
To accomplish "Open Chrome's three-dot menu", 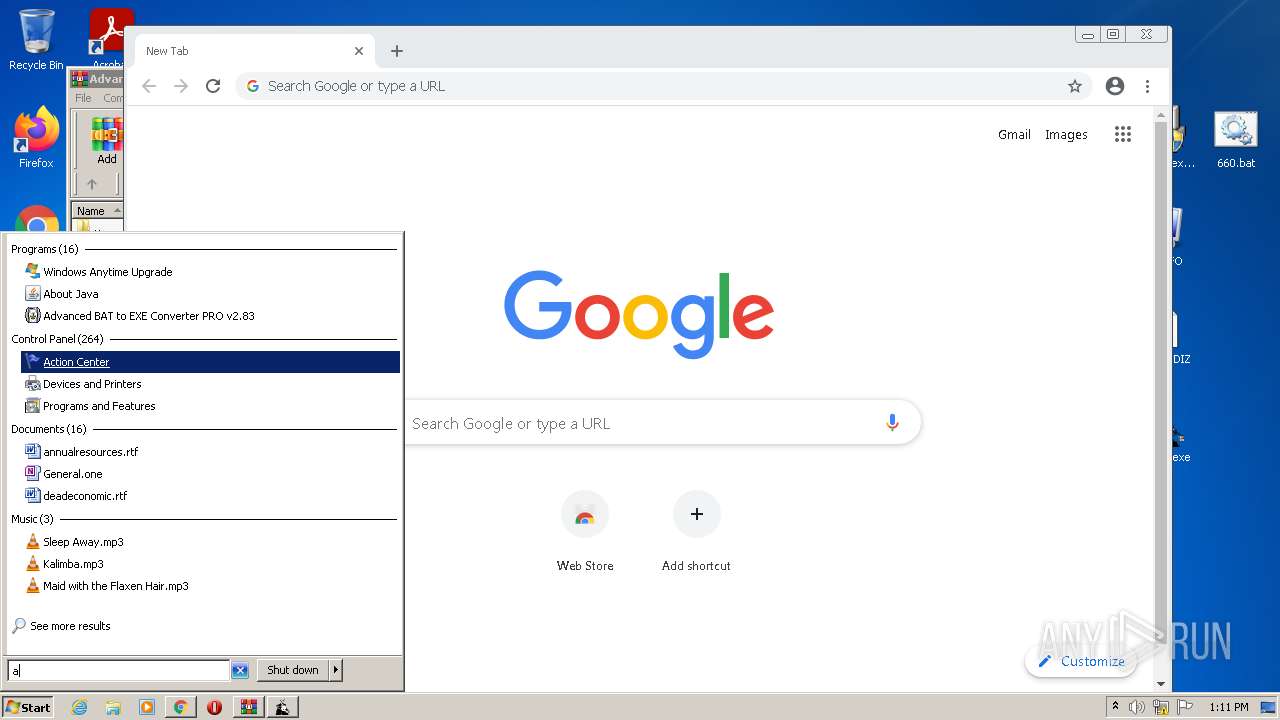I will pos(1147,86).
